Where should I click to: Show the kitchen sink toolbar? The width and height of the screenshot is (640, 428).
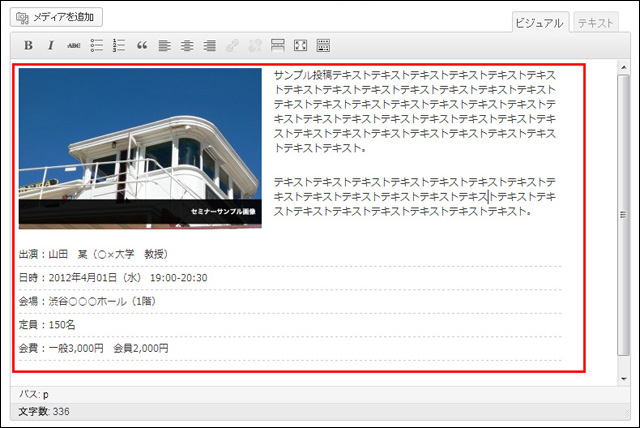[x=323, y=46]
